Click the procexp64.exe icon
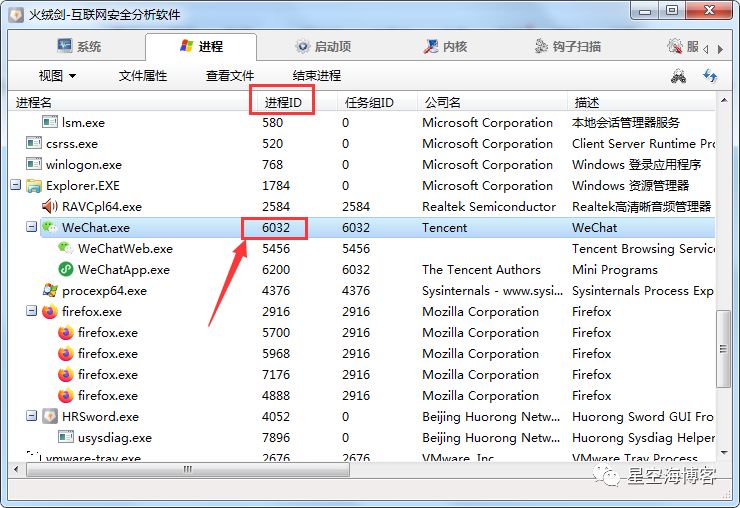Screen dimensions: 740x508 tap(50, 290)
